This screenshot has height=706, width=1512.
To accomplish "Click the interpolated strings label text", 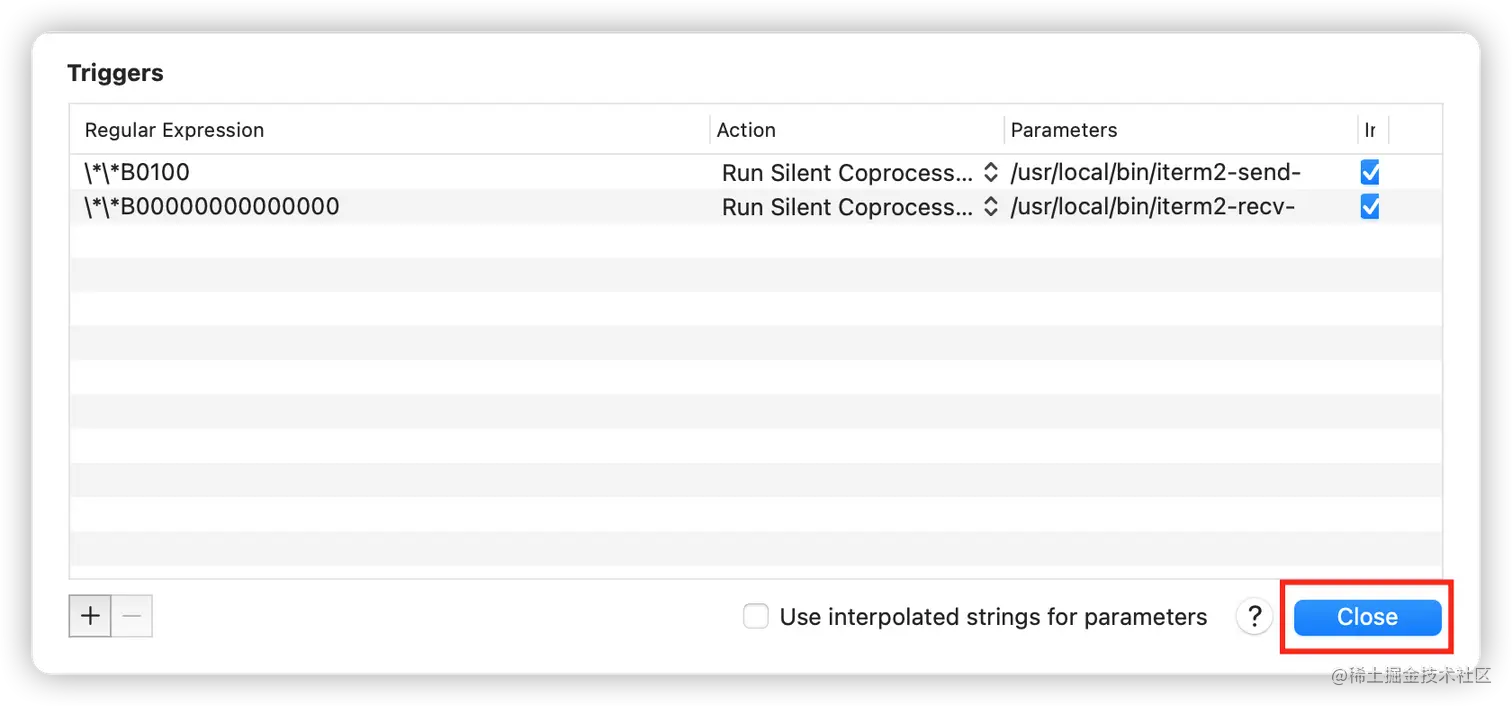I will [x=993, y=617].
